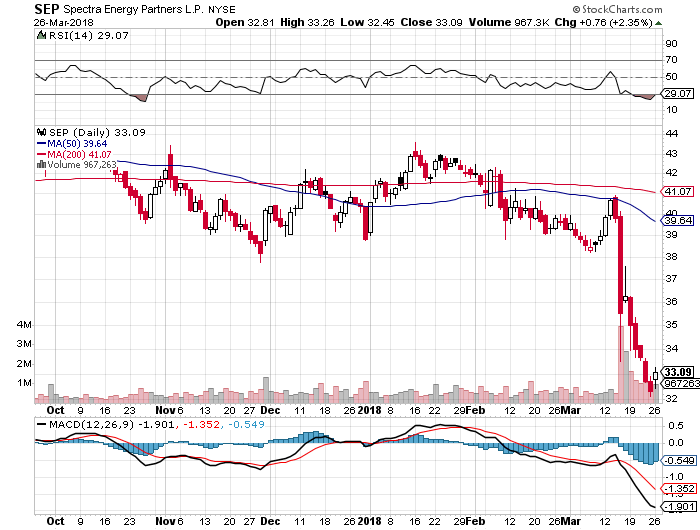Click the Volume 967.3K header value
The width and height of the screenshot is (700, 530).
tap(509, 22)
